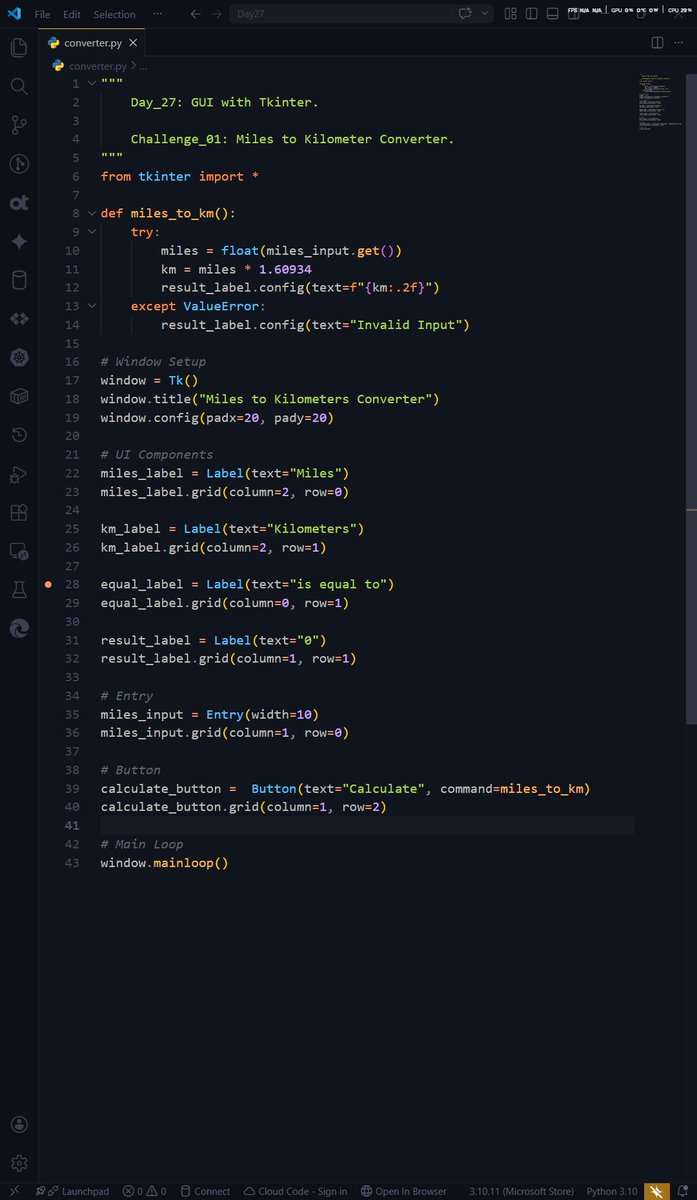
Task: Click Connect in the status bar
Action: [x=204, y=1191]
